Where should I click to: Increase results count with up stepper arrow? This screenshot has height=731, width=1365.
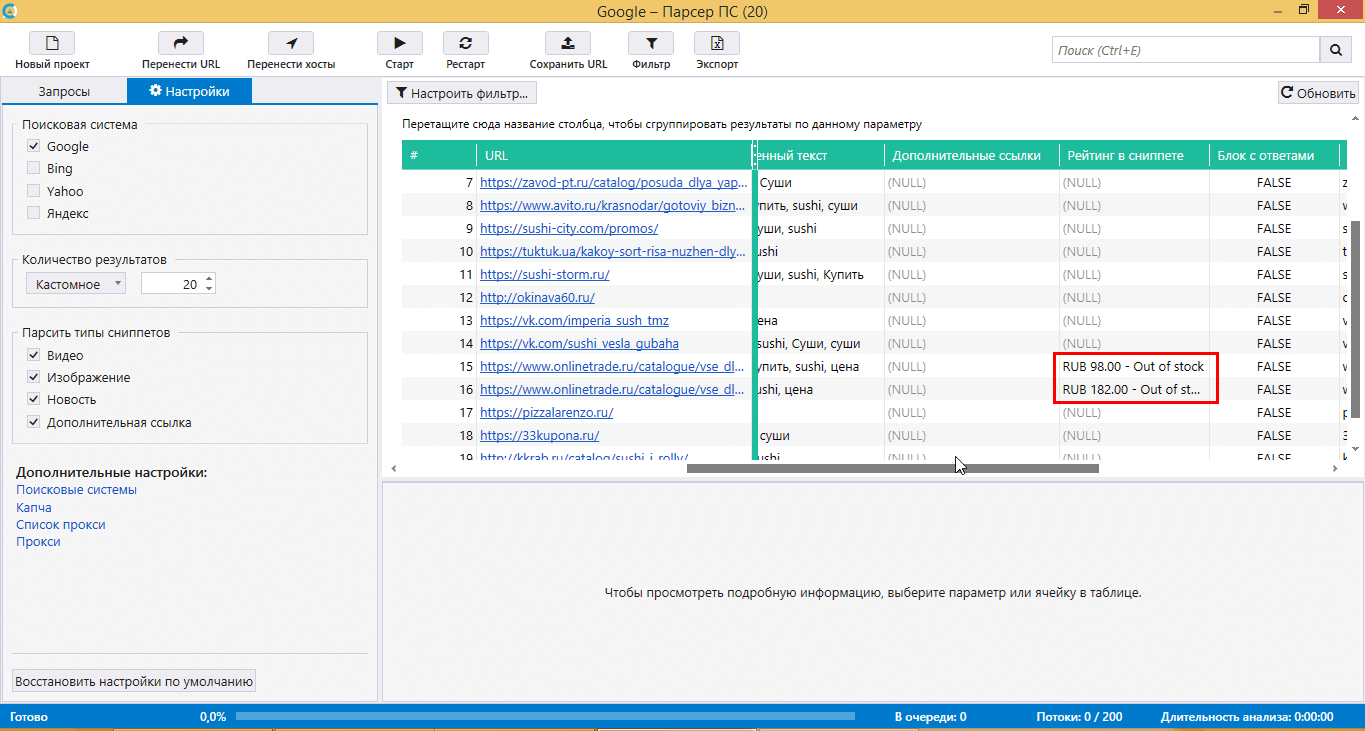209,279
